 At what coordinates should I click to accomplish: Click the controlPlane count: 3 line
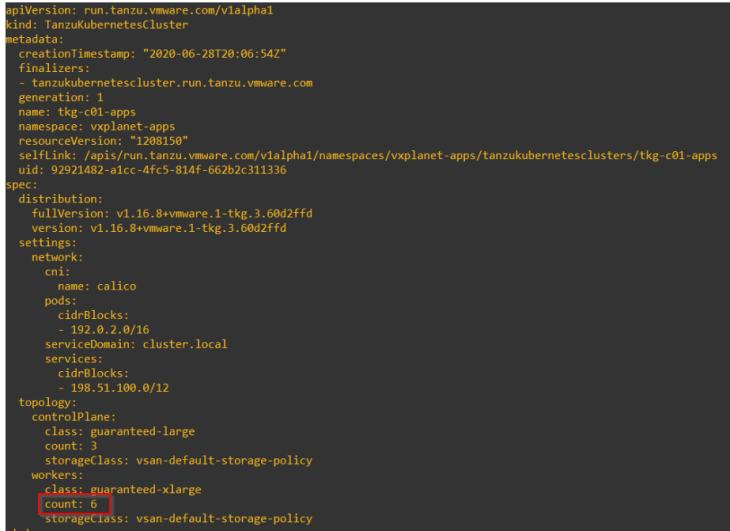[x=71, y=446]
